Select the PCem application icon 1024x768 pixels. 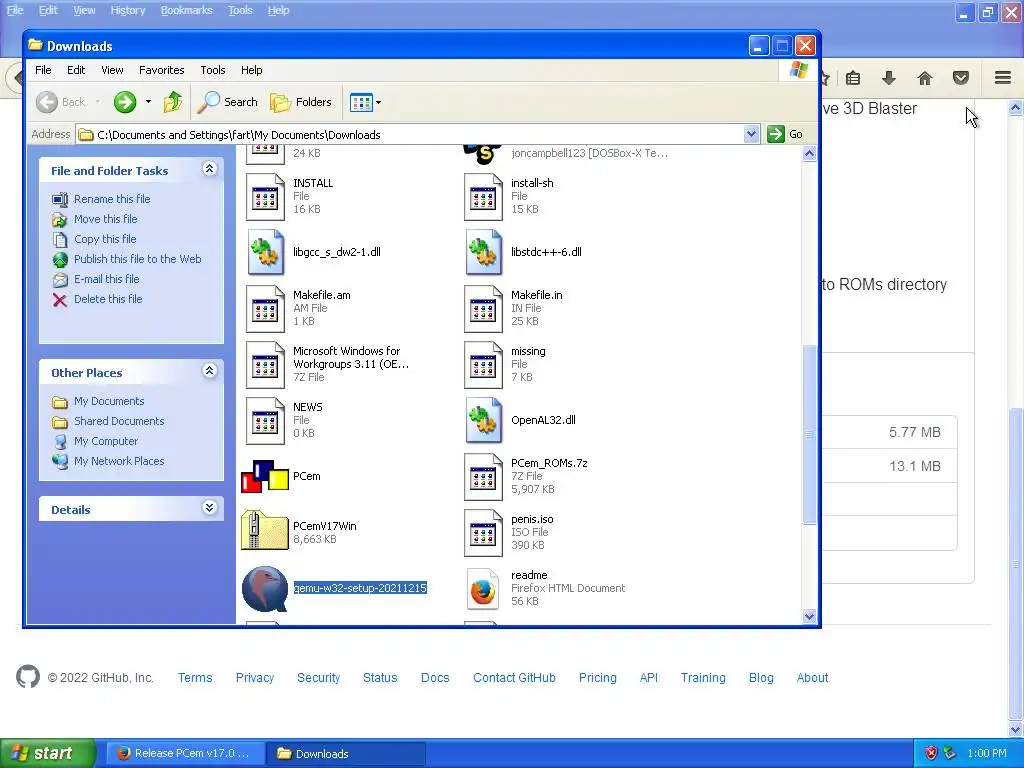coord(265,476)
